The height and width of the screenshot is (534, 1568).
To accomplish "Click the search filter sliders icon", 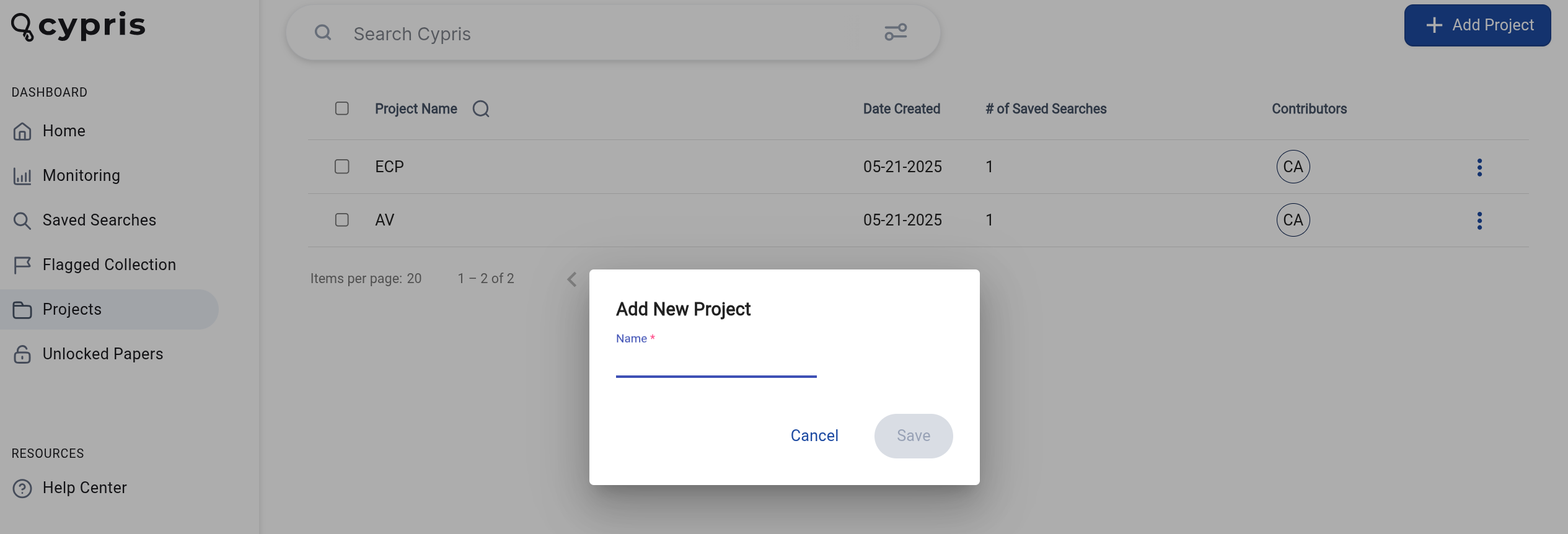I will pos(896,32).
